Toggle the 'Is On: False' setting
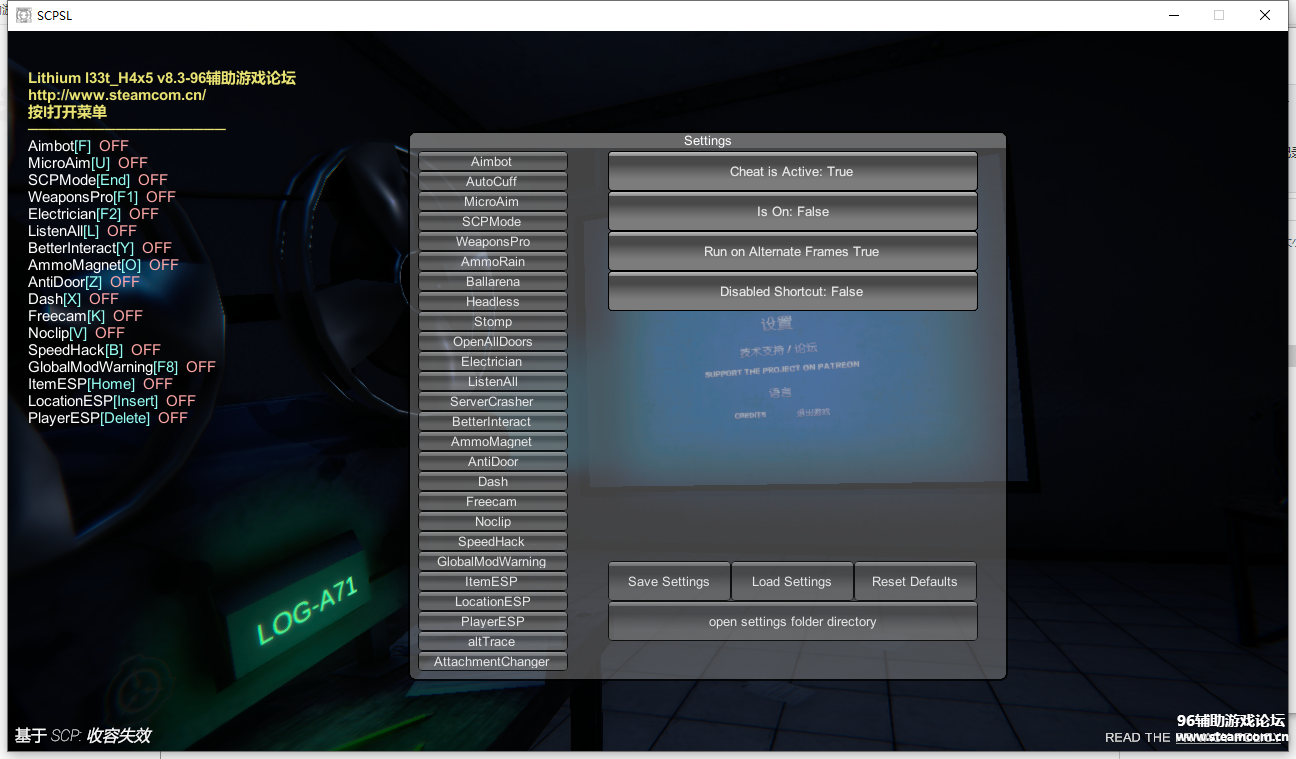 (x=792, y=212)
